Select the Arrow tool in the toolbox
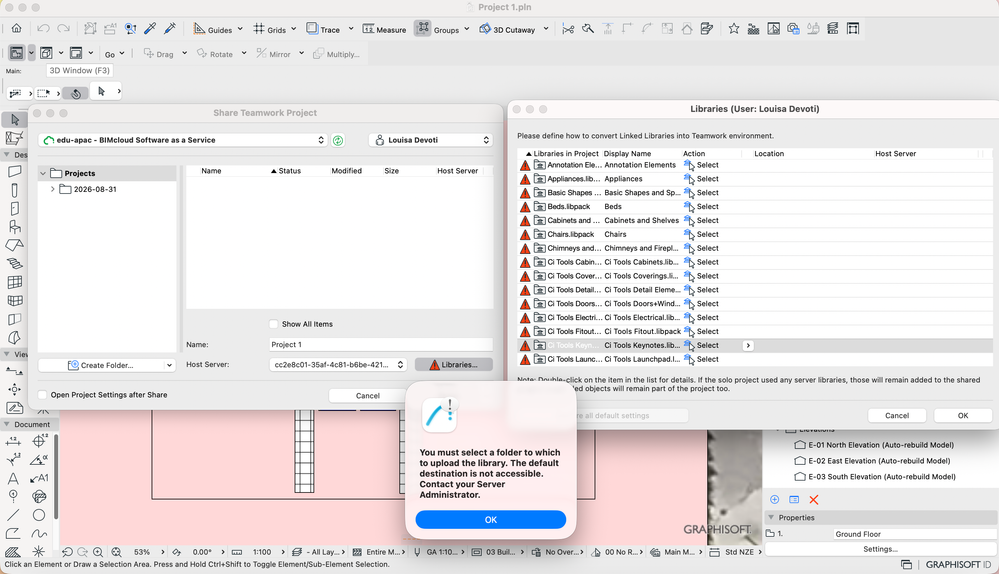Screen dimensions: 999x574 coord(15,119)
